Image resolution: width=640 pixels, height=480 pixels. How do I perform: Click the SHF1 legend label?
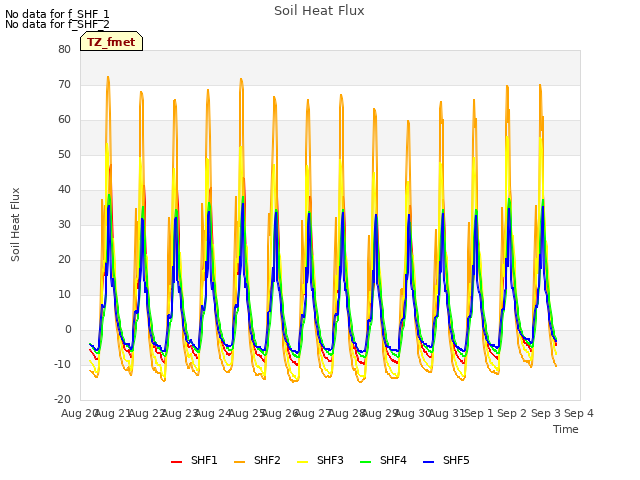tap(204, 460)
